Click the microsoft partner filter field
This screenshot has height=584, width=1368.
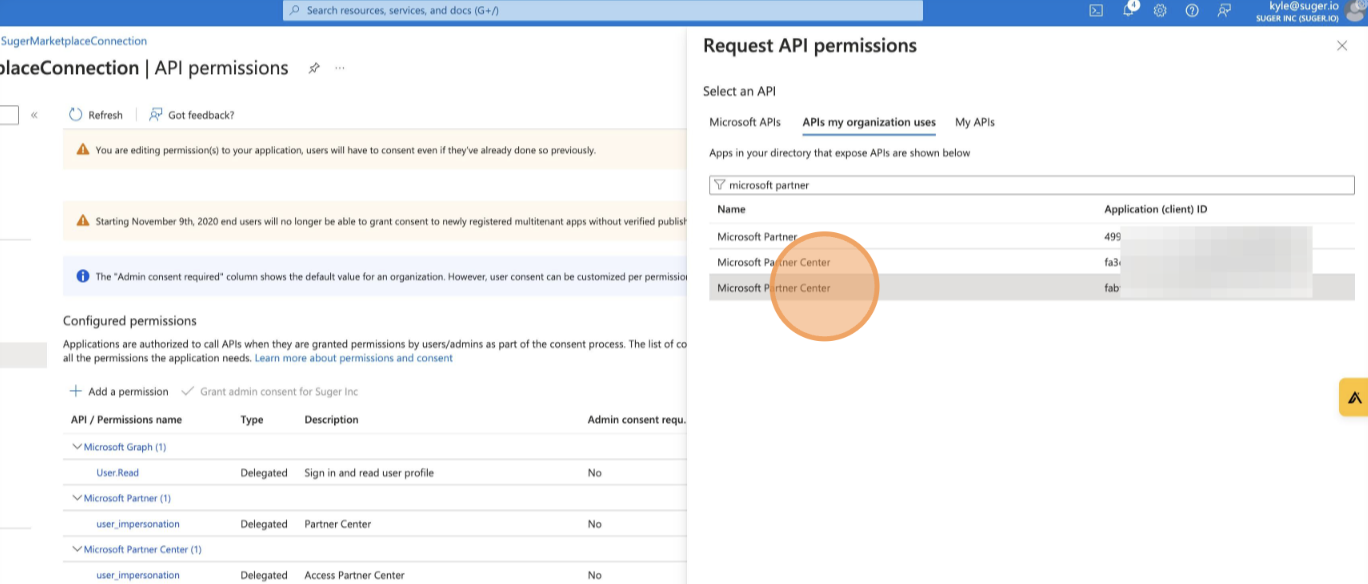(1032, 185)
